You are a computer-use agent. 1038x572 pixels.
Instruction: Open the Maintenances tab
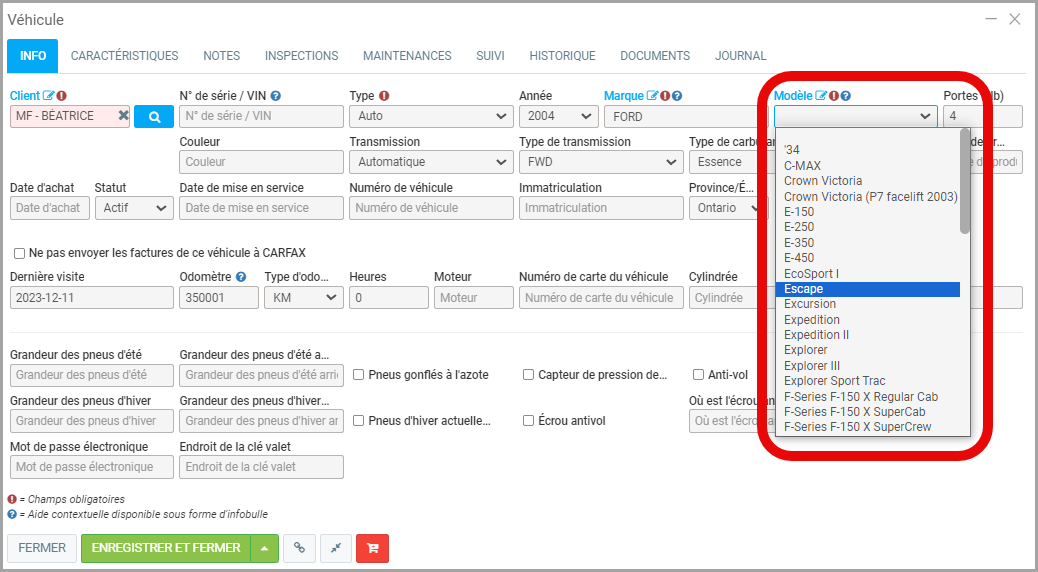407,56
